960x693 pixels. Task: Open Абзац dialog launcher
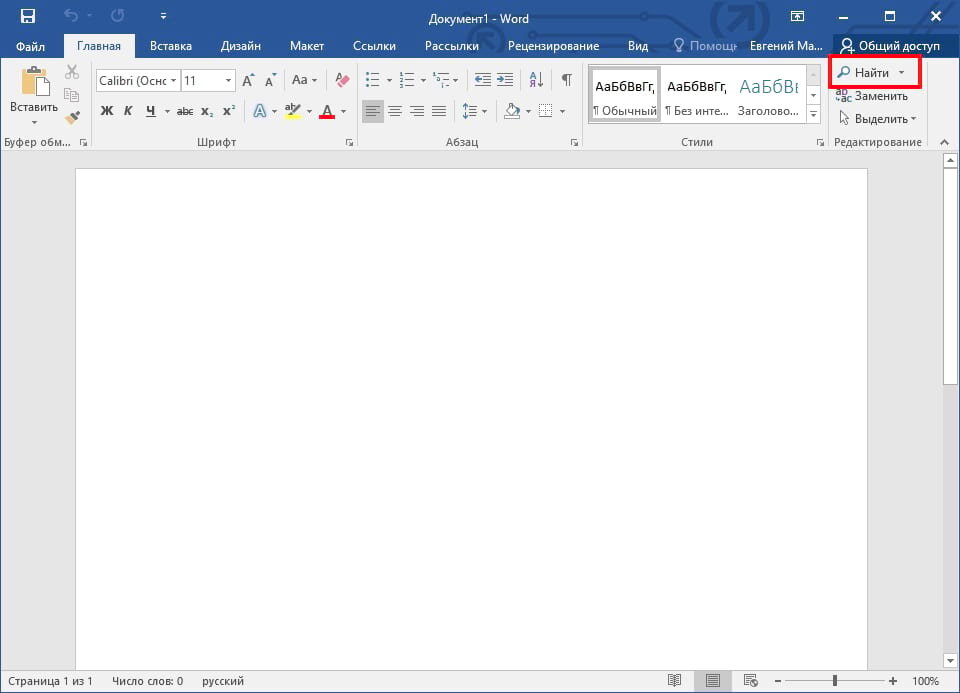[574, 143]
